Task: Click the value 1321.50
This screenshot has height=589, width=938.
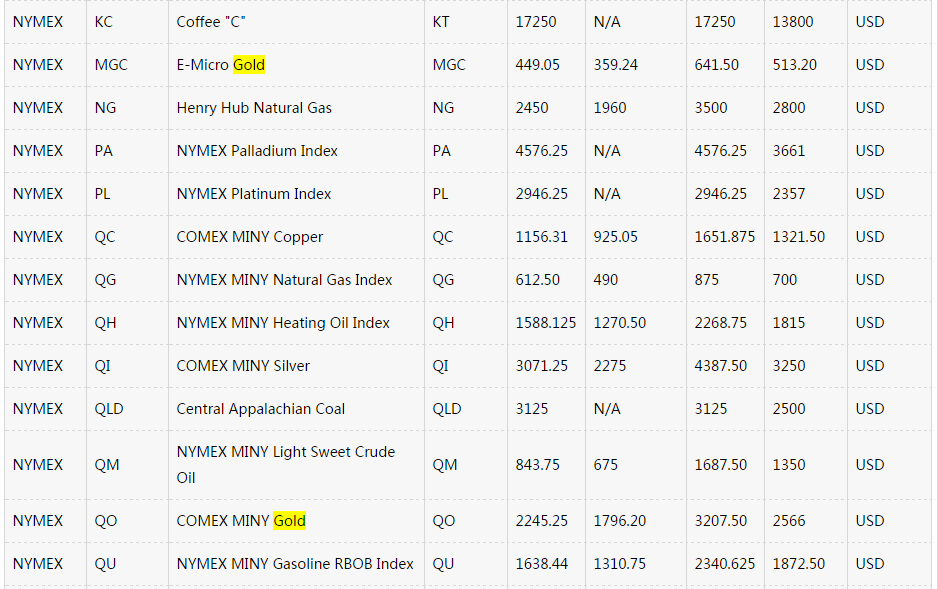Action: [799, 237]
